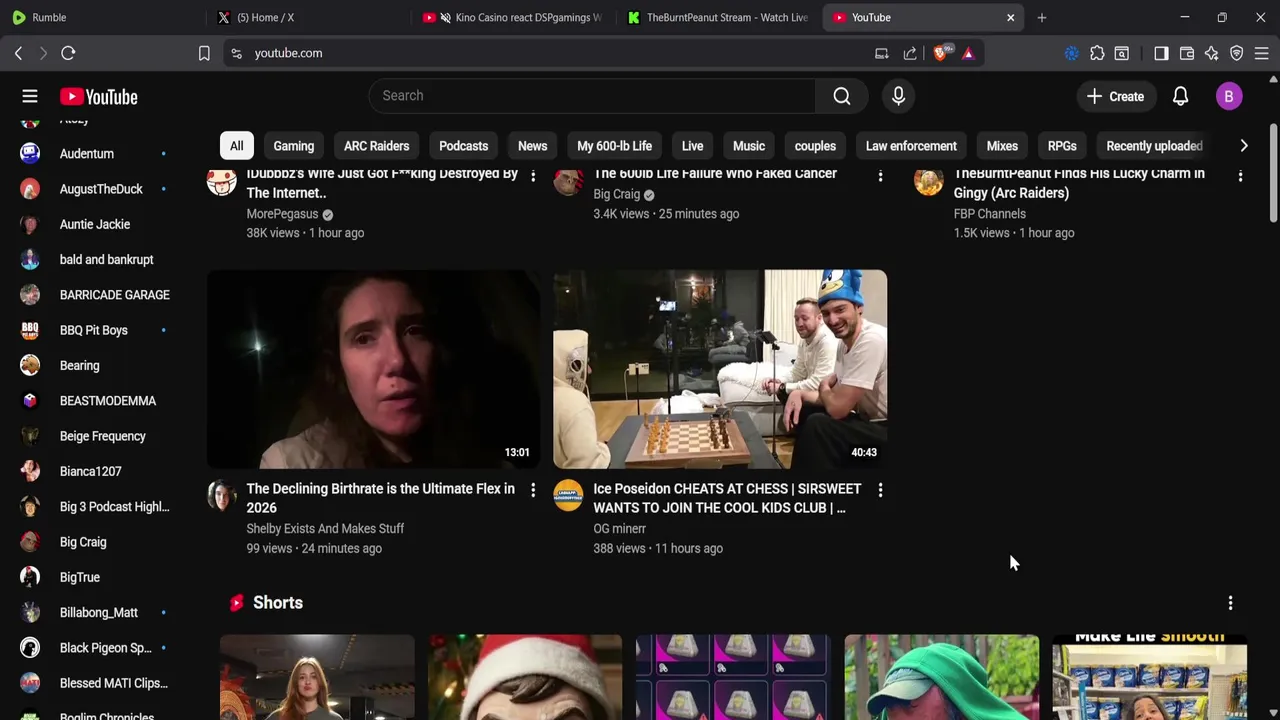1280x720 pixels.
Task: Click in the YouTube search field
Action: click(592, 96)
